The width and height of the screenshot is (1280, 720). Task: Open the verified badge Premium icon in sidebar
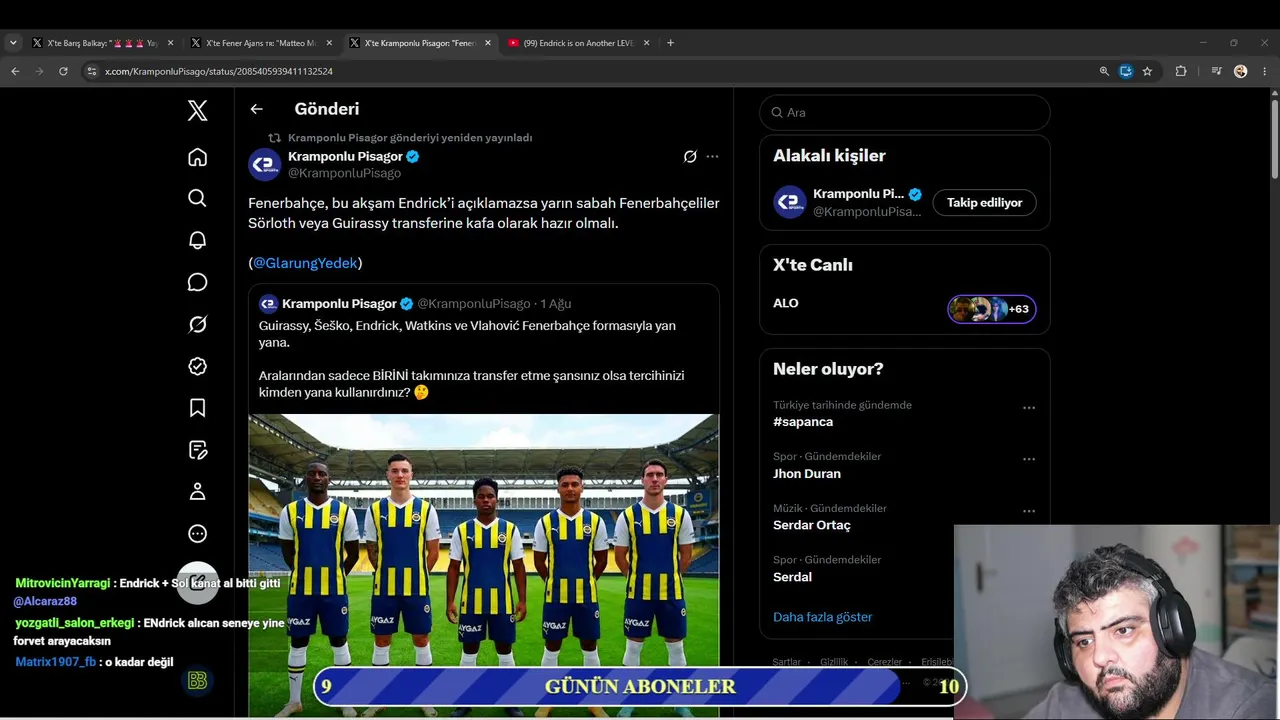[x=198, y=366]
